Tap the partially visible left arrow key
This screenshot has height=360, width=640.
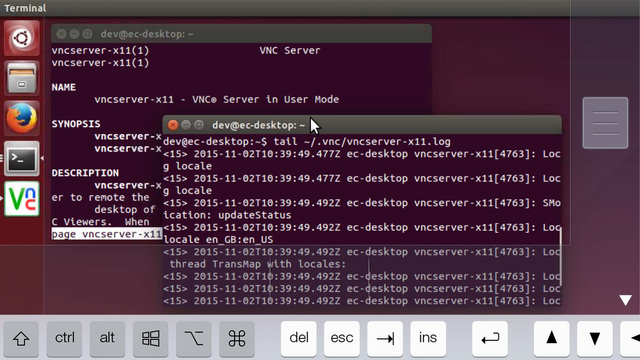coord(631,338)
